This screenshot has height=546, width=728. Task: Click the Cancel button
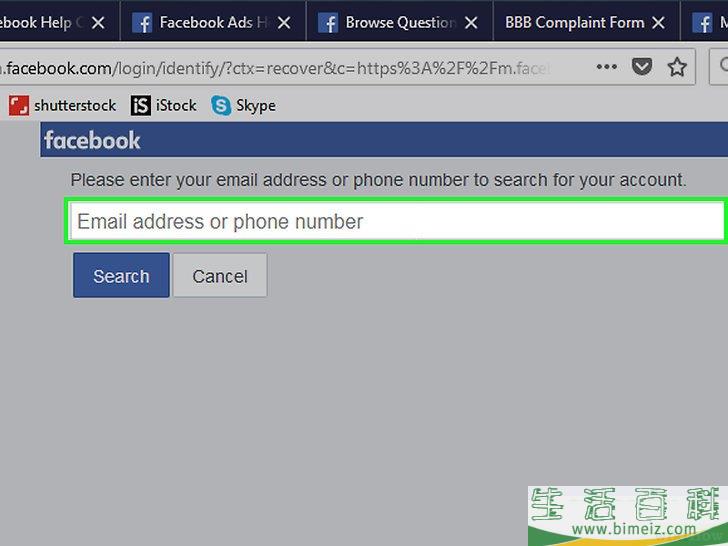point(220,275)
